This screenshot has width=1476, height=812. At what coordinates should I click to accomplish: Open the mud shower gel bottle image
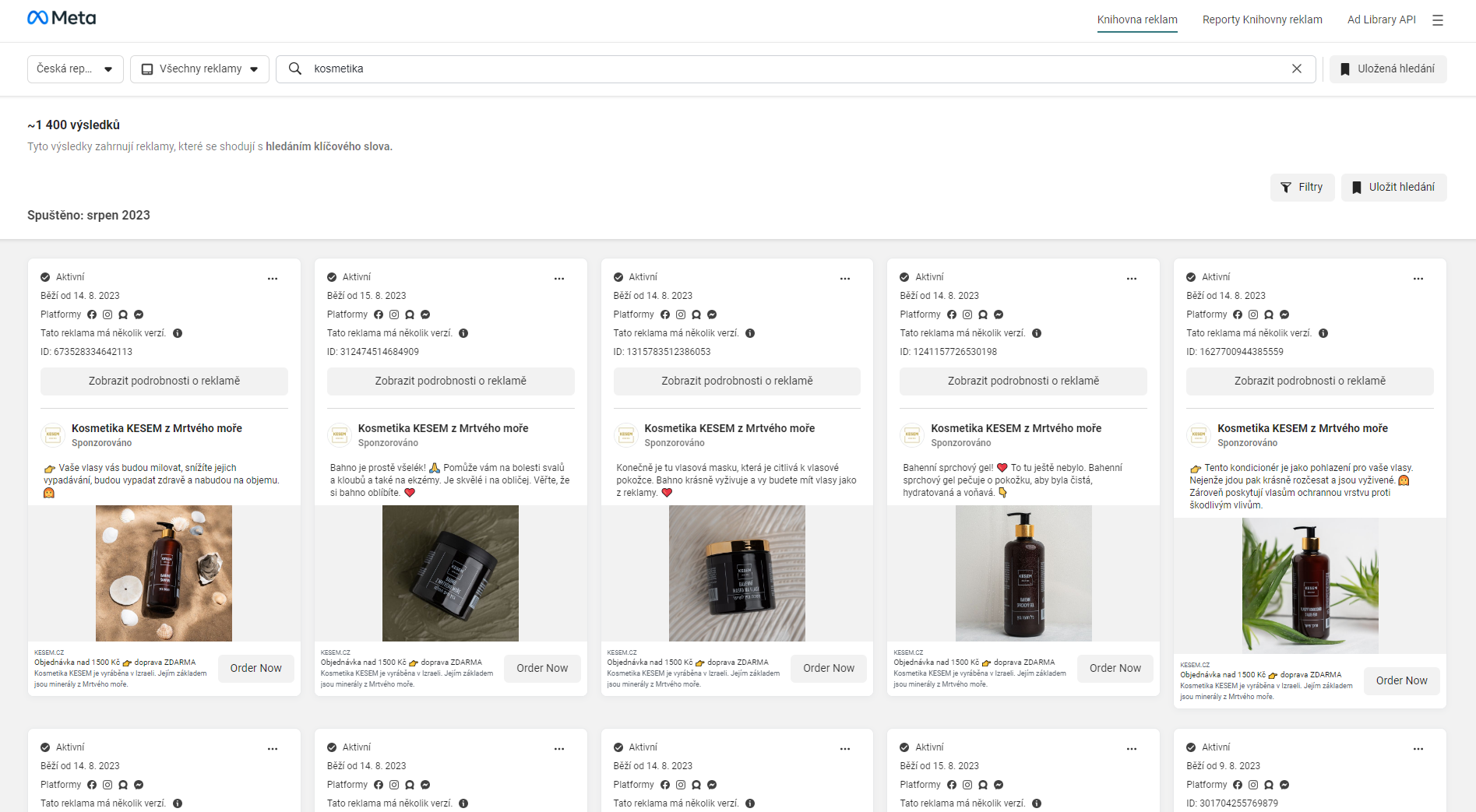tap(1023, 573)
